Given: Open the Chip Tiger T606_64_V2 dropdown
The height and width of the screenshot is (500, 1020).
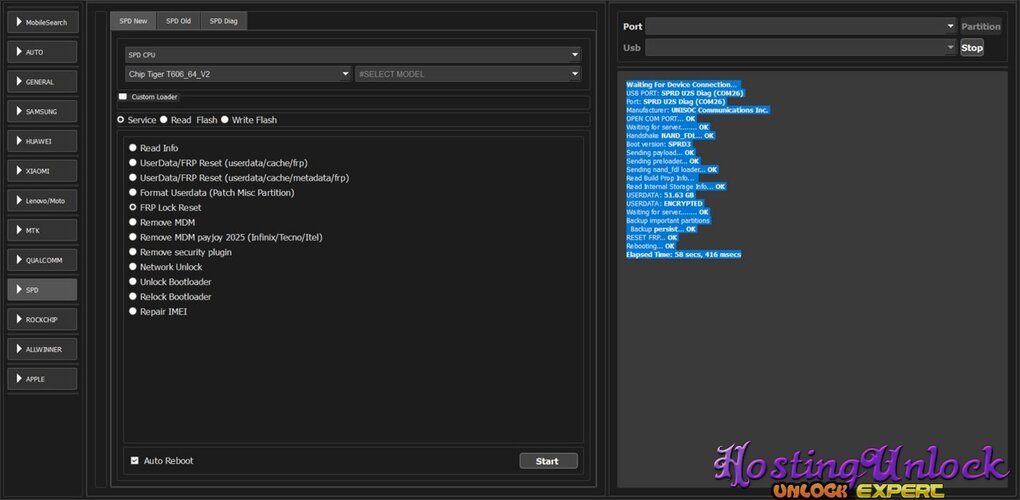Looking at the screenshot, I should 238,74.
